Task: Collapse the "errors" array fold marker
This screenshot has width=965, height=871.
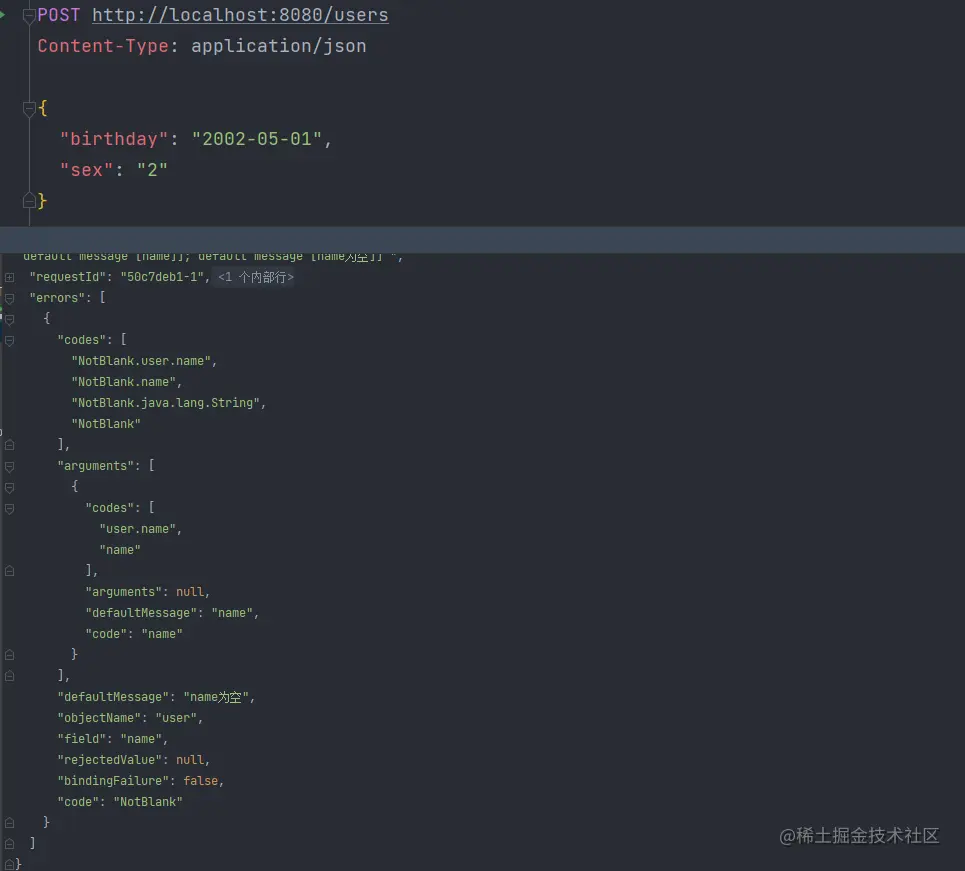Action: (x=10, y=299)
